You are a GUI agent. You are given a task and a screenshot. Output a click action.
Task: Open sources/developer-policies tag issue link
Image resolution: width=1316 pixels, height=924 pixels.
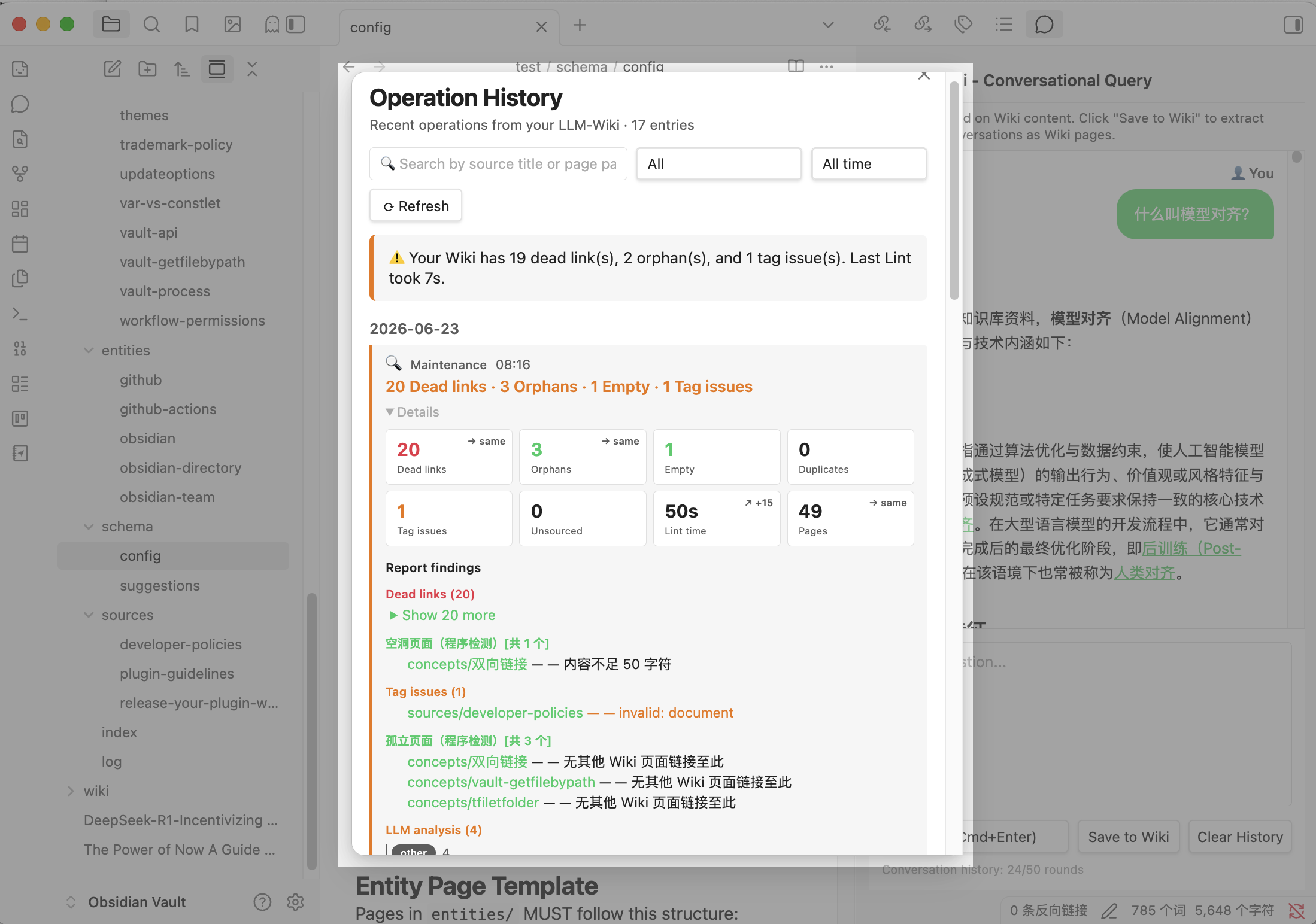click(x=495, y=713)
